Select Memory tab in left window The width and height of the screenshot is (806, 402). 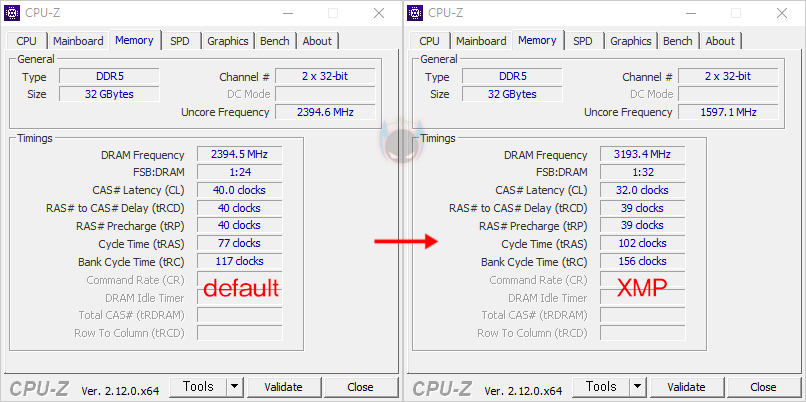(x=134, y=40)
